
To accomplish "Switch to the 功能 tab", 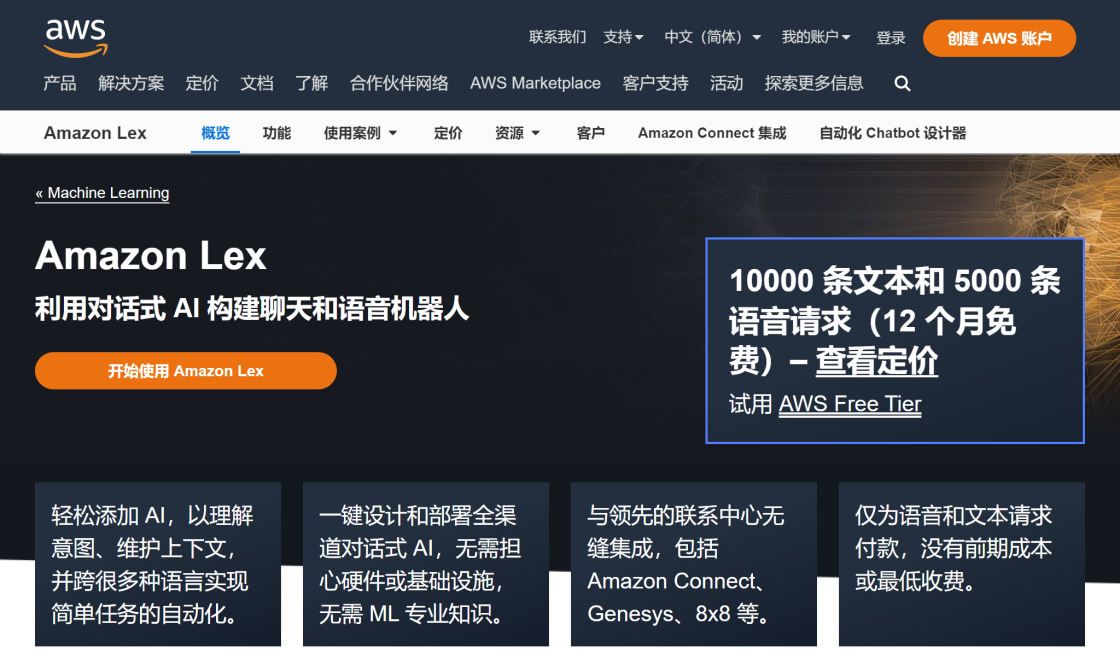I will click(x=277, y=133).
